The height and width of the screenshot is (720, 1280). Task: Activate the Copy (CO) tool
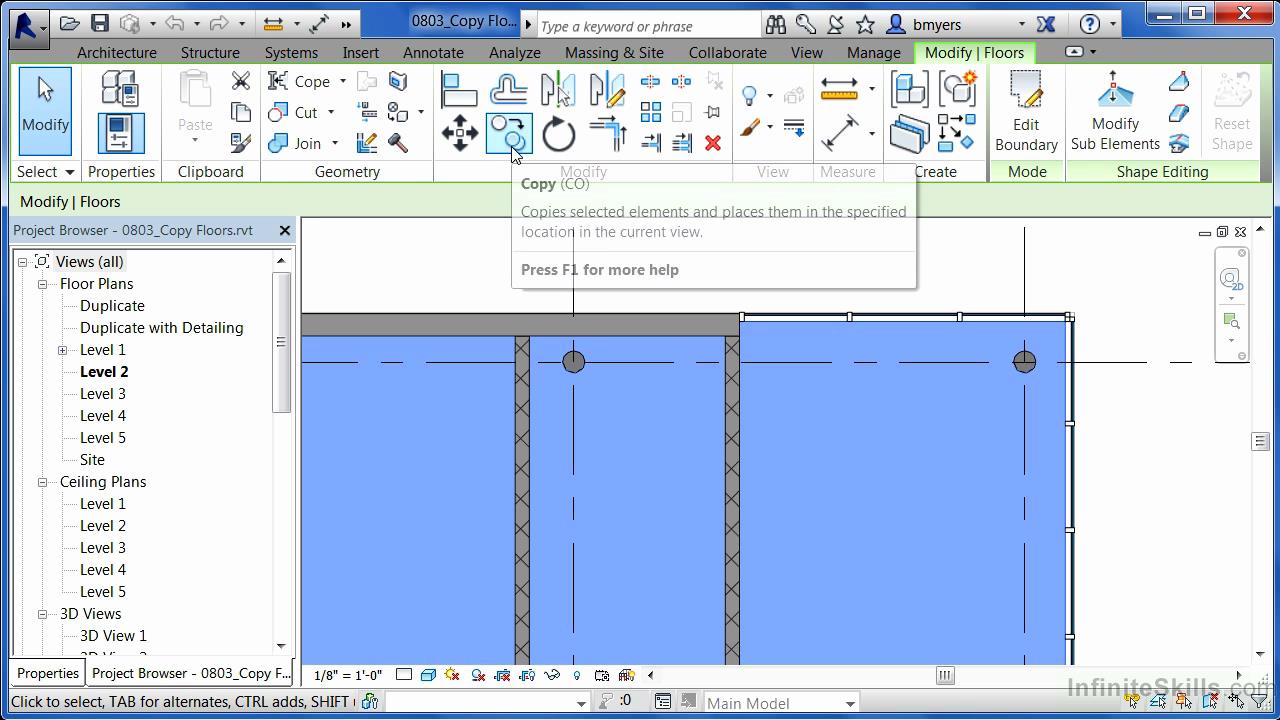click(x=508, y=133)
